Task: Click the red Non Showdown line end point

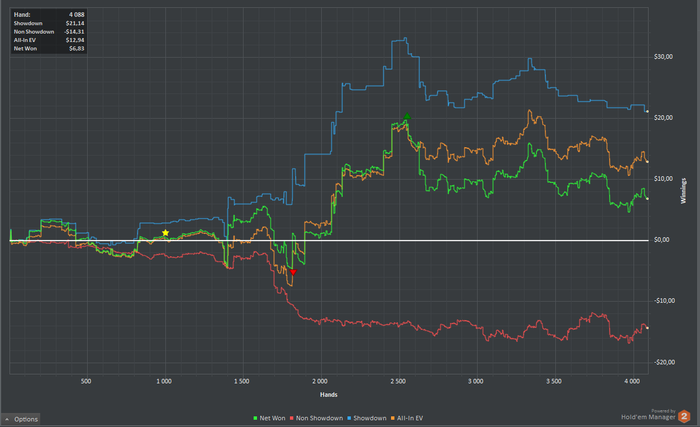Action: tap(647, 328)
